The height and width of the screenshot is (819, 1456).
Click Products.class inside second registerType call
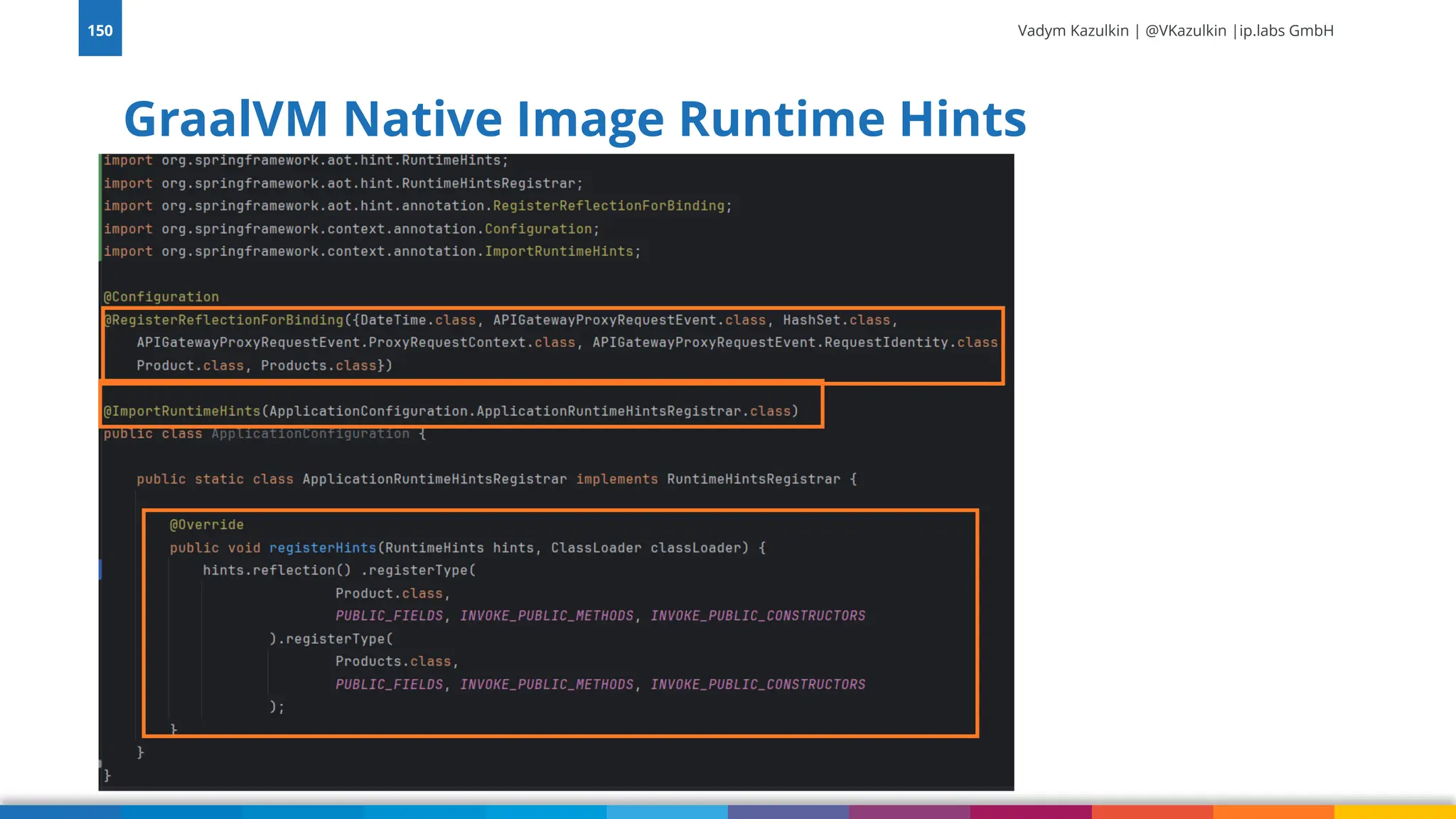[393, 661]
